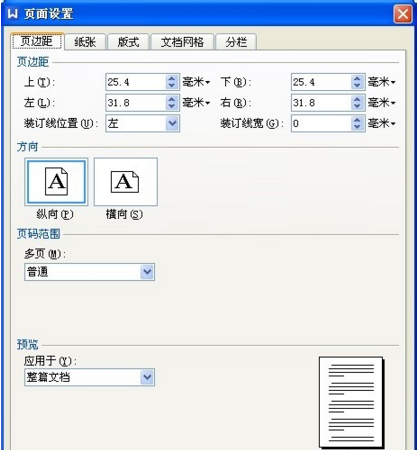The height and width of the screenshot is (450, 418).
Task: Open unit dropdown 毫米 for right margin
Action: tap(382, 103)
